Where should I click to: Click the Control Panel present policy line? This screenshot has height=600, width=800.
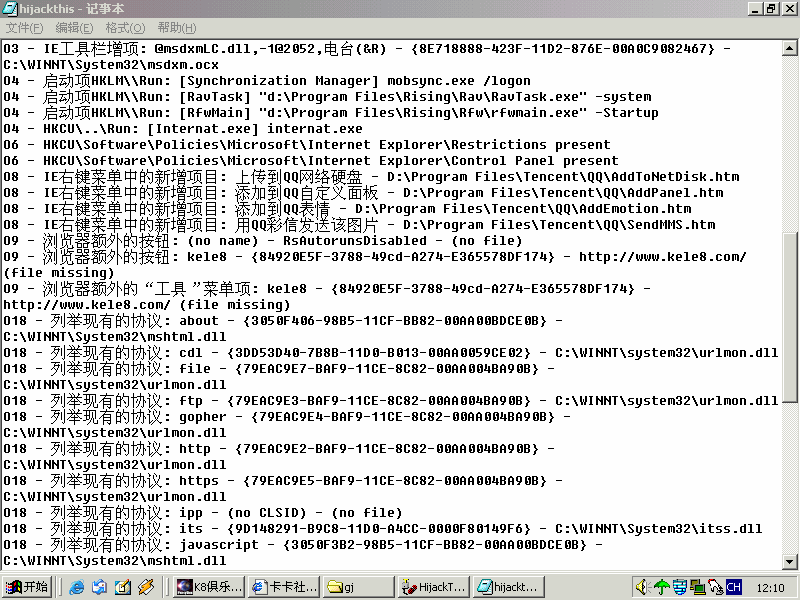tap(311, 161)
